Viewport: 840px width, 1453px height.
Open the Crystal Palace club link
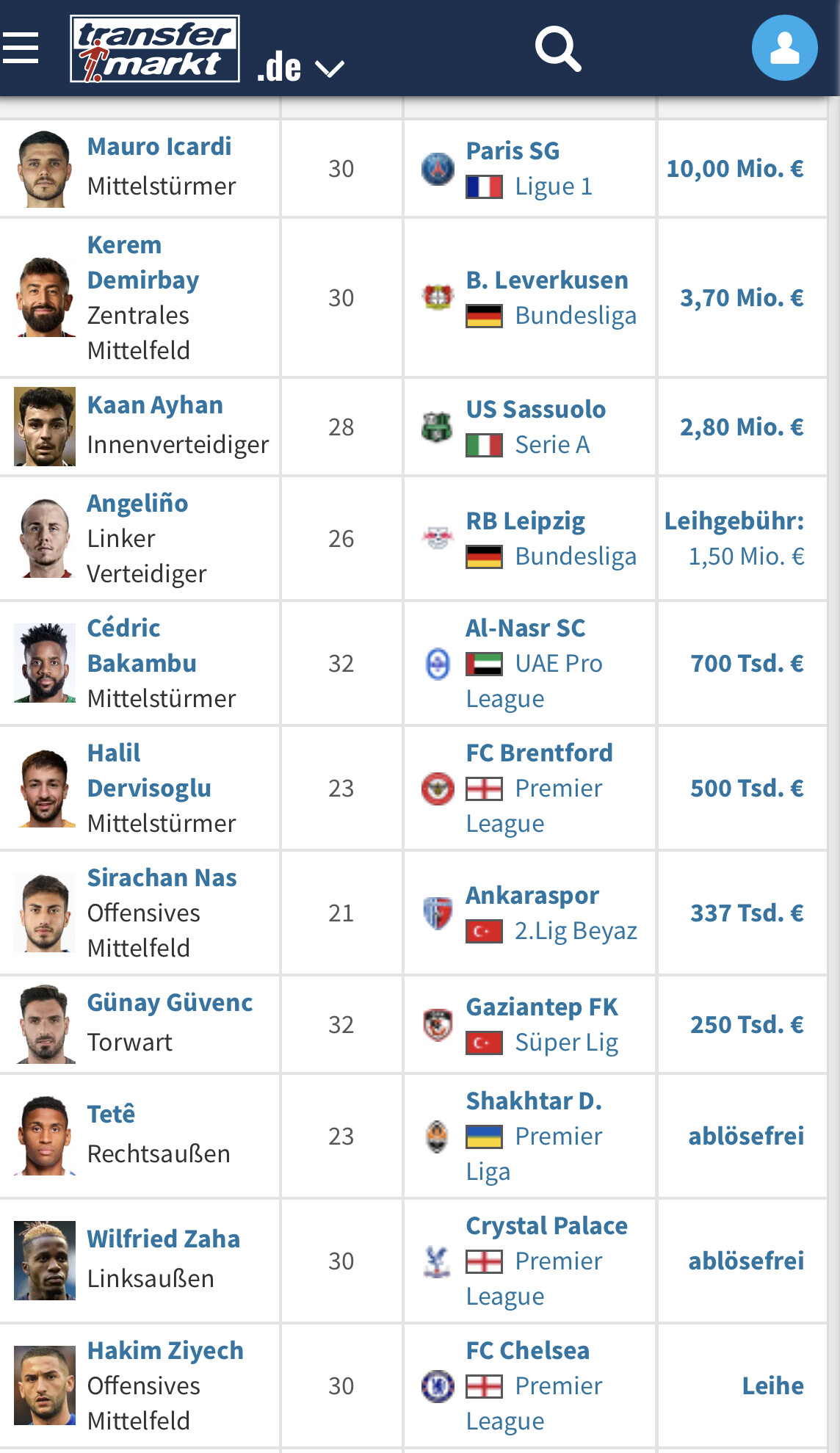tap(546, 1226)
